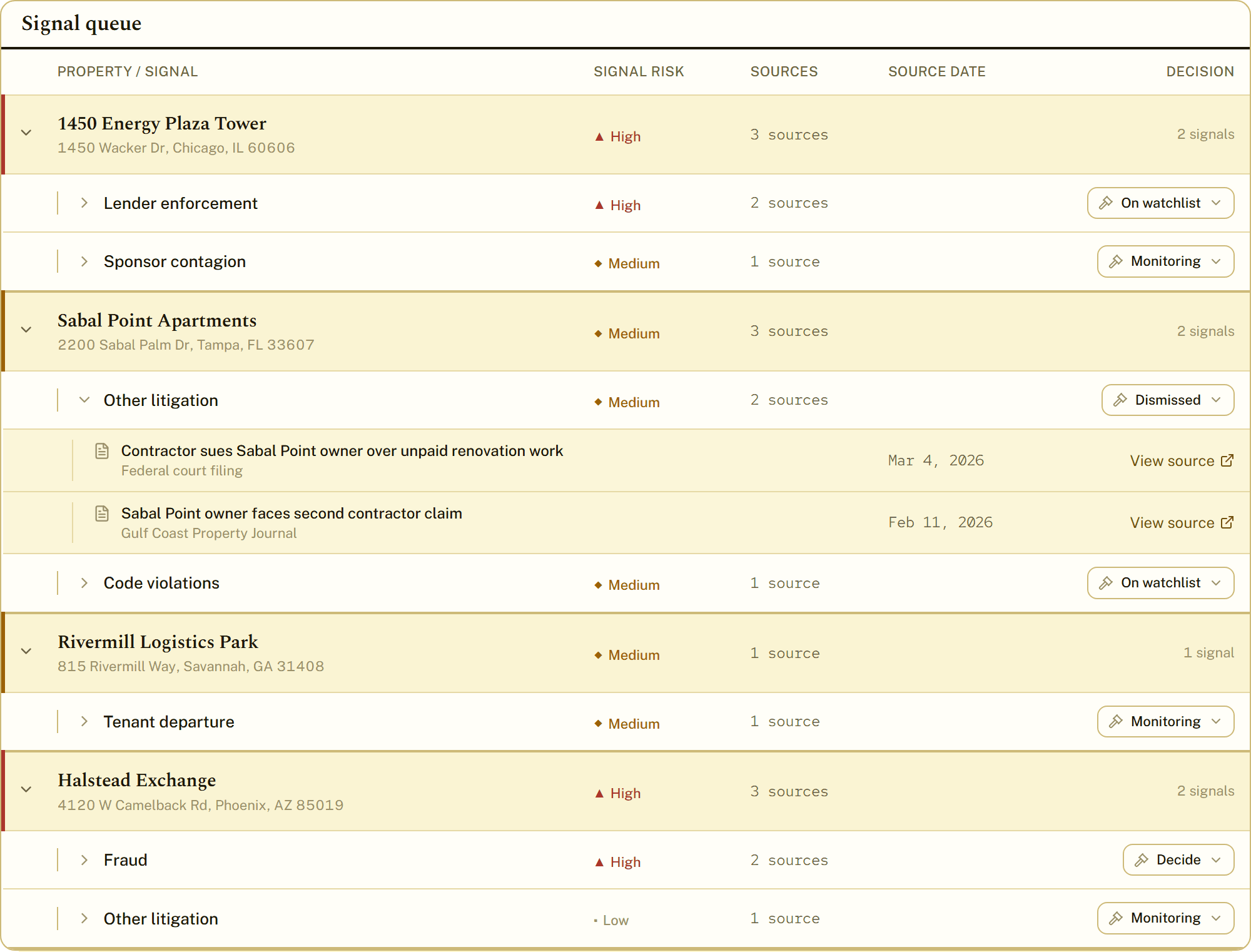Viewport: 1251px width, 952px height.
Task: View source for Mar 4, 2026 filing
Action: (x=1182, y=460)
